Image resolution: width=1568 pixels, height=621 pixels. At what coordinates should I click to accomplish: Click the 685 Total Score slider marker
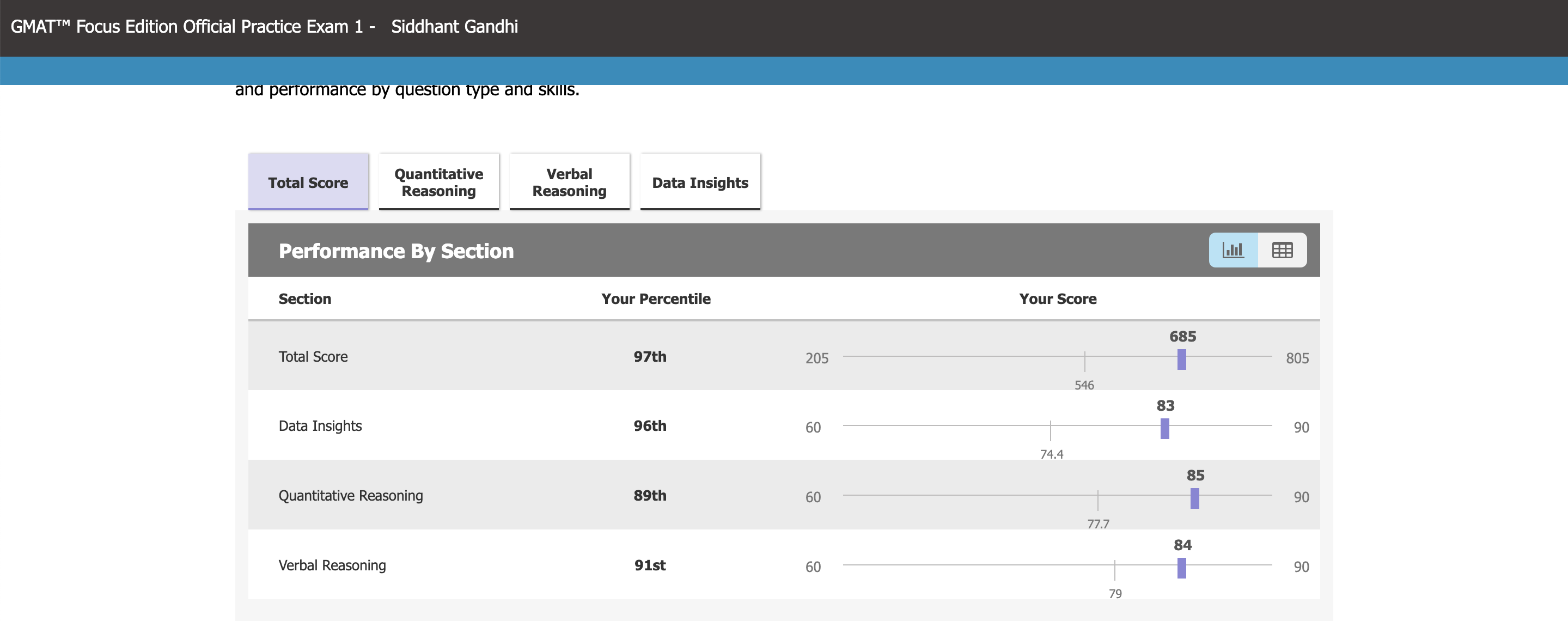tap(1181, 360)
